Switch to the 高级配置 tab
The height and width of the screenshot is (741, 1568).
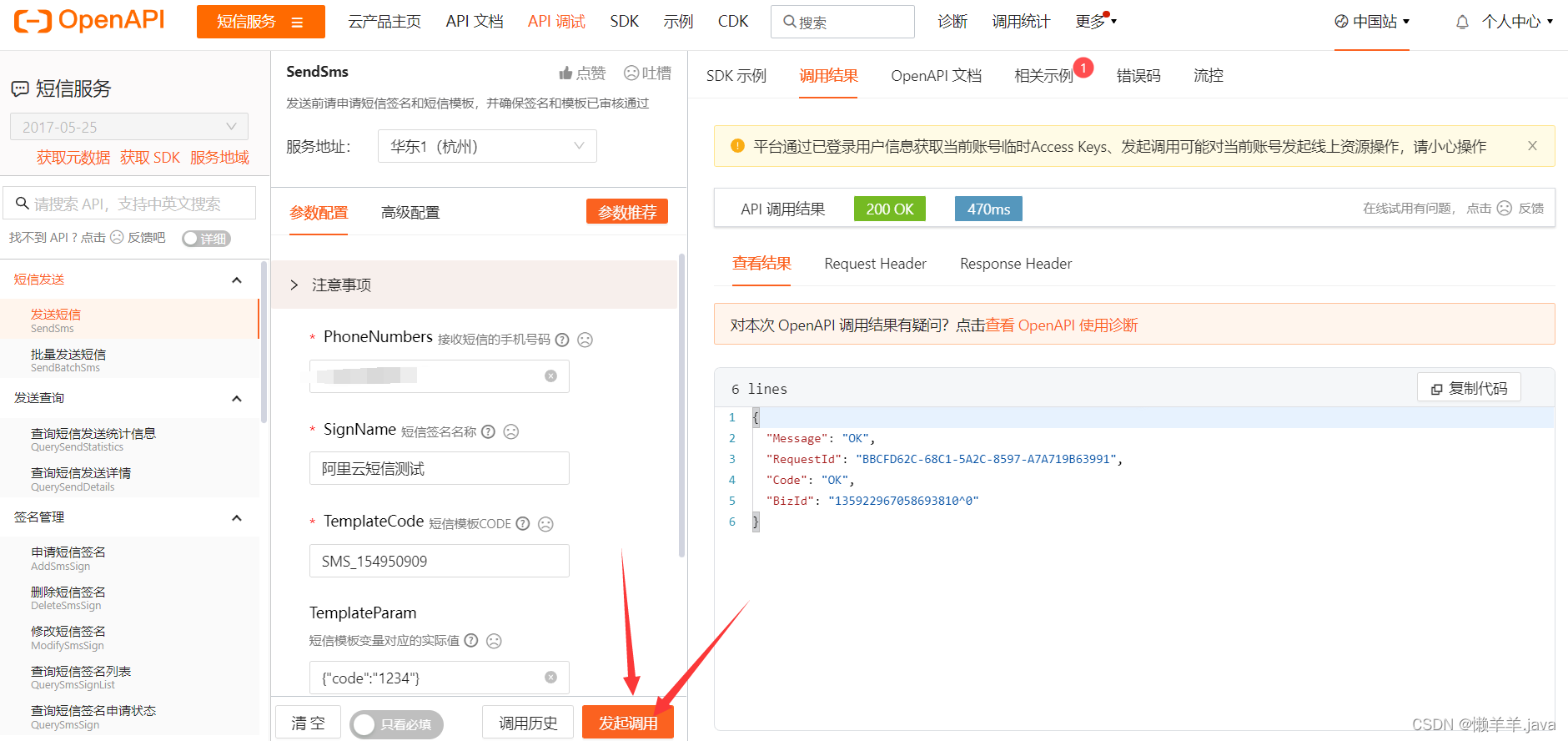tap(410, 213)
